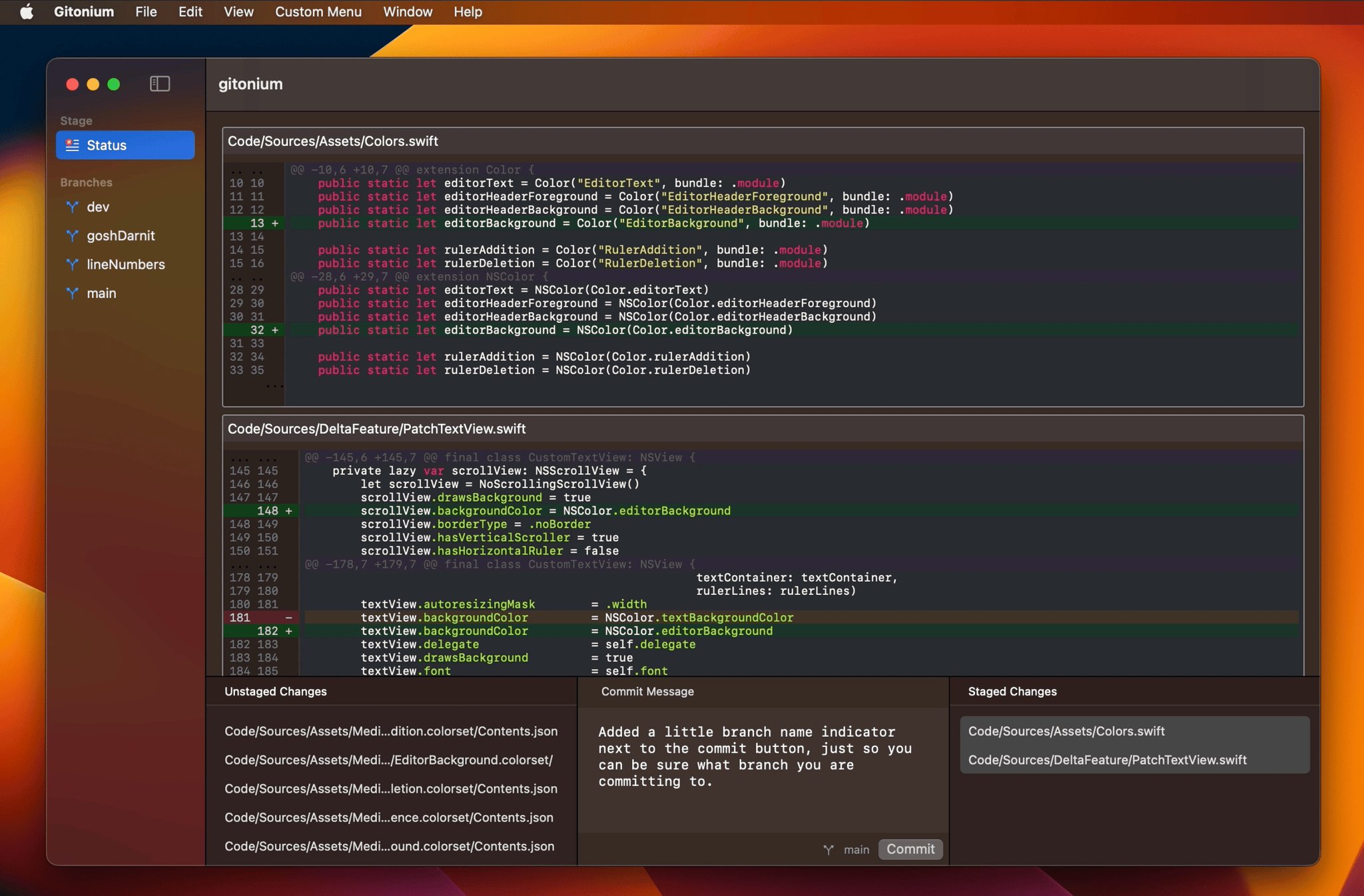Click the branch icon beside goshDarnit
1364x896 pixels.
click(x=73, y=236)
